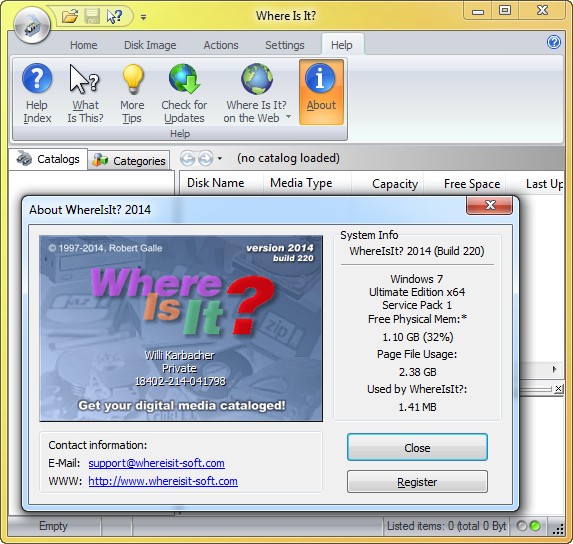Viewport: 573px width, 544px height.
Task: Click the Forward navigation arrow
Action: [x=205, y=158]
